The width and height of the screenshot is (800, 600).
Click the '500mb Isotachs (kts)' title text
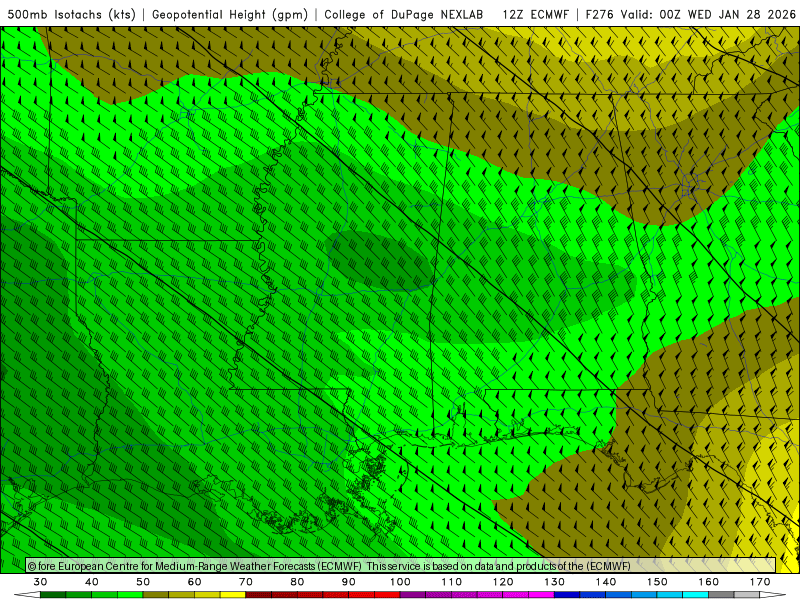point(72,15)
